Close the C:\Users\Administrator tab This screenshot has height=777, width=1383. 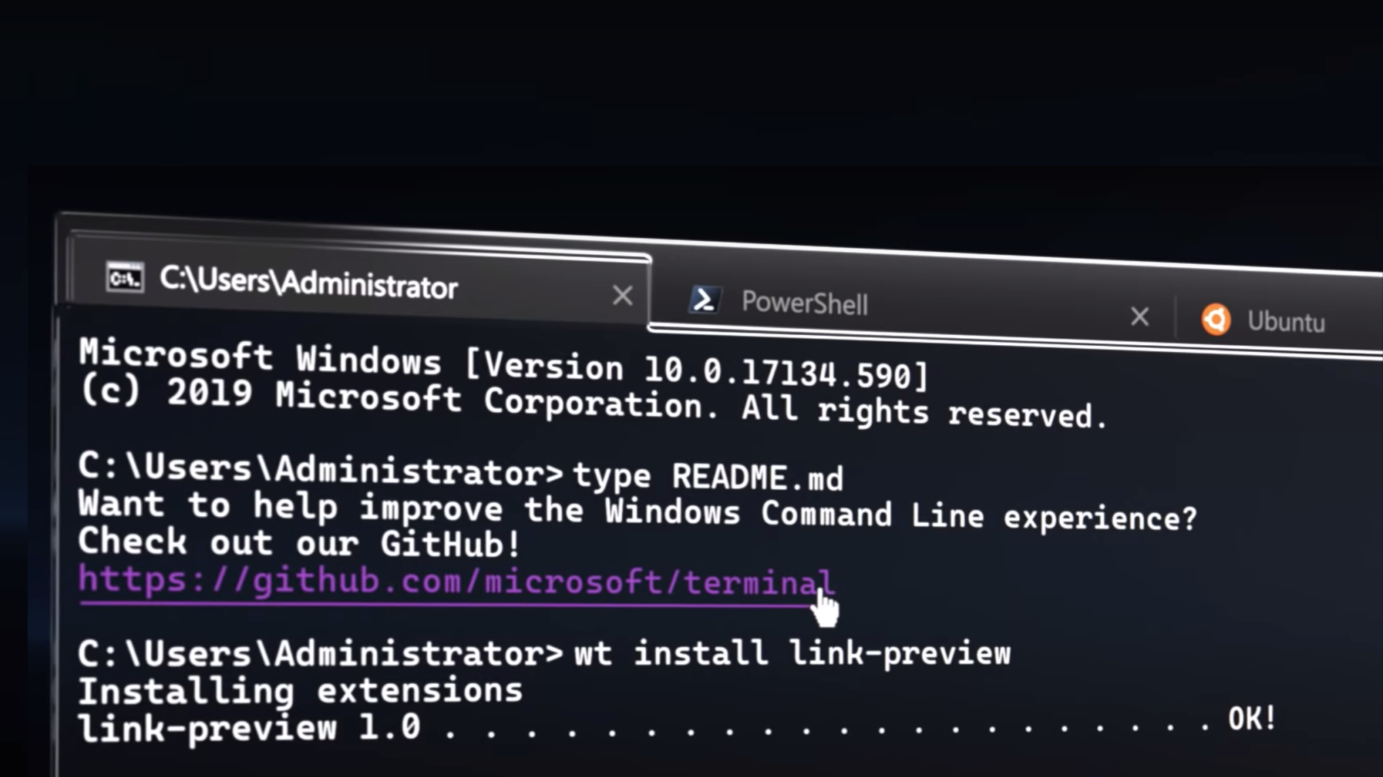[622, 296]
